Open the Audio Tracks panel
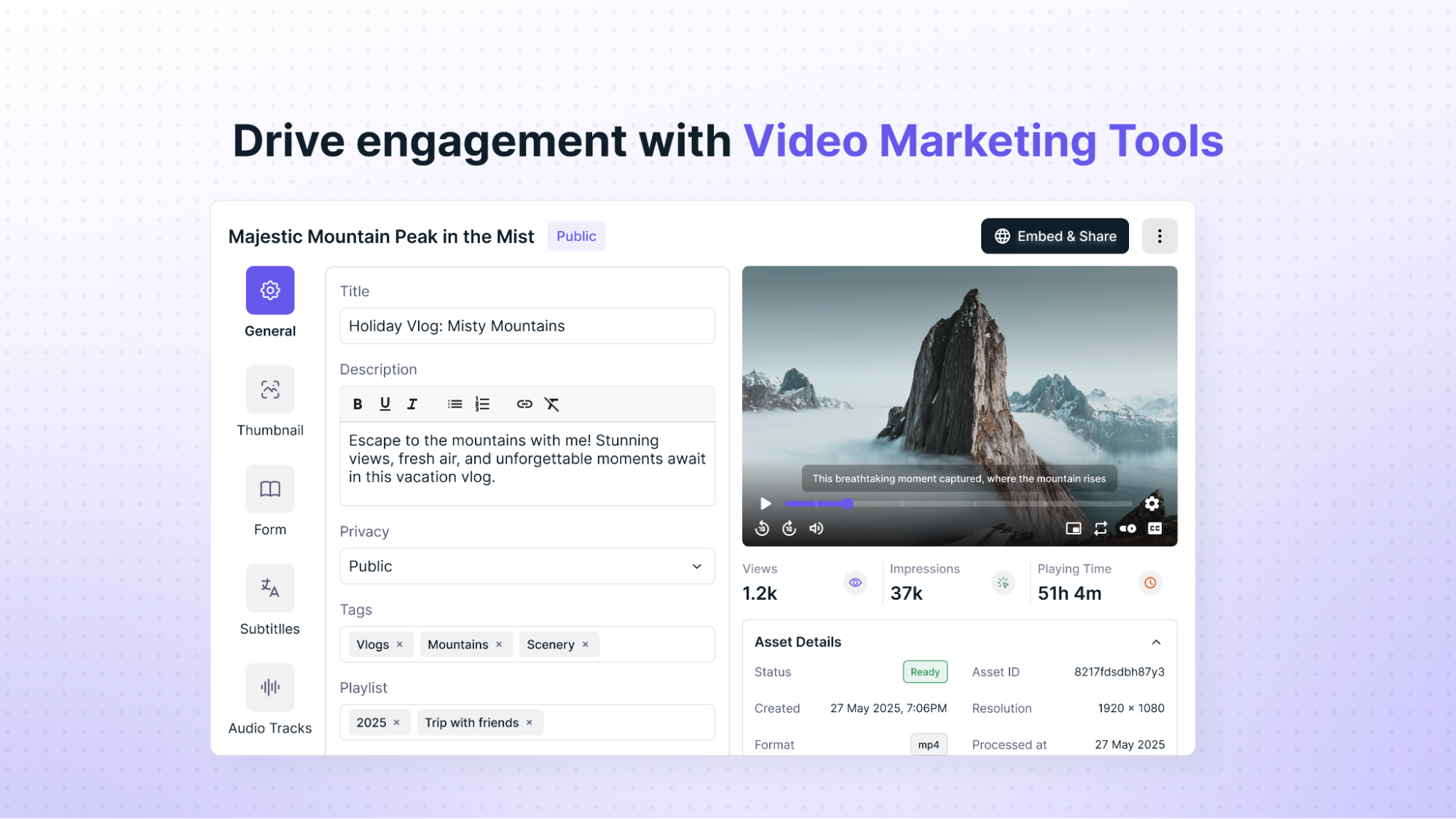 click(x=269, y=687)
